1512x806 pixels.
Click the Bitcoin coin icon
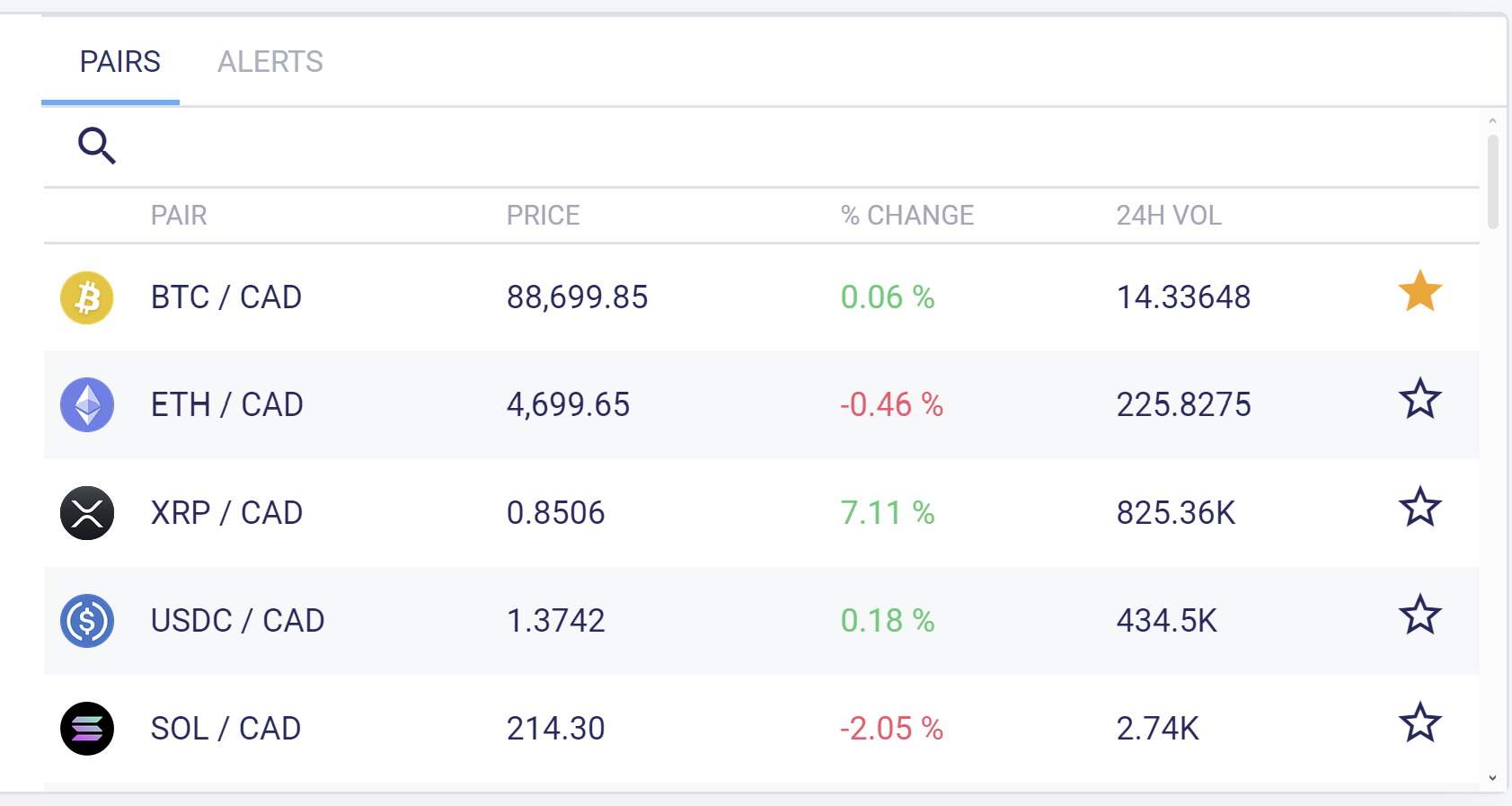87,297
